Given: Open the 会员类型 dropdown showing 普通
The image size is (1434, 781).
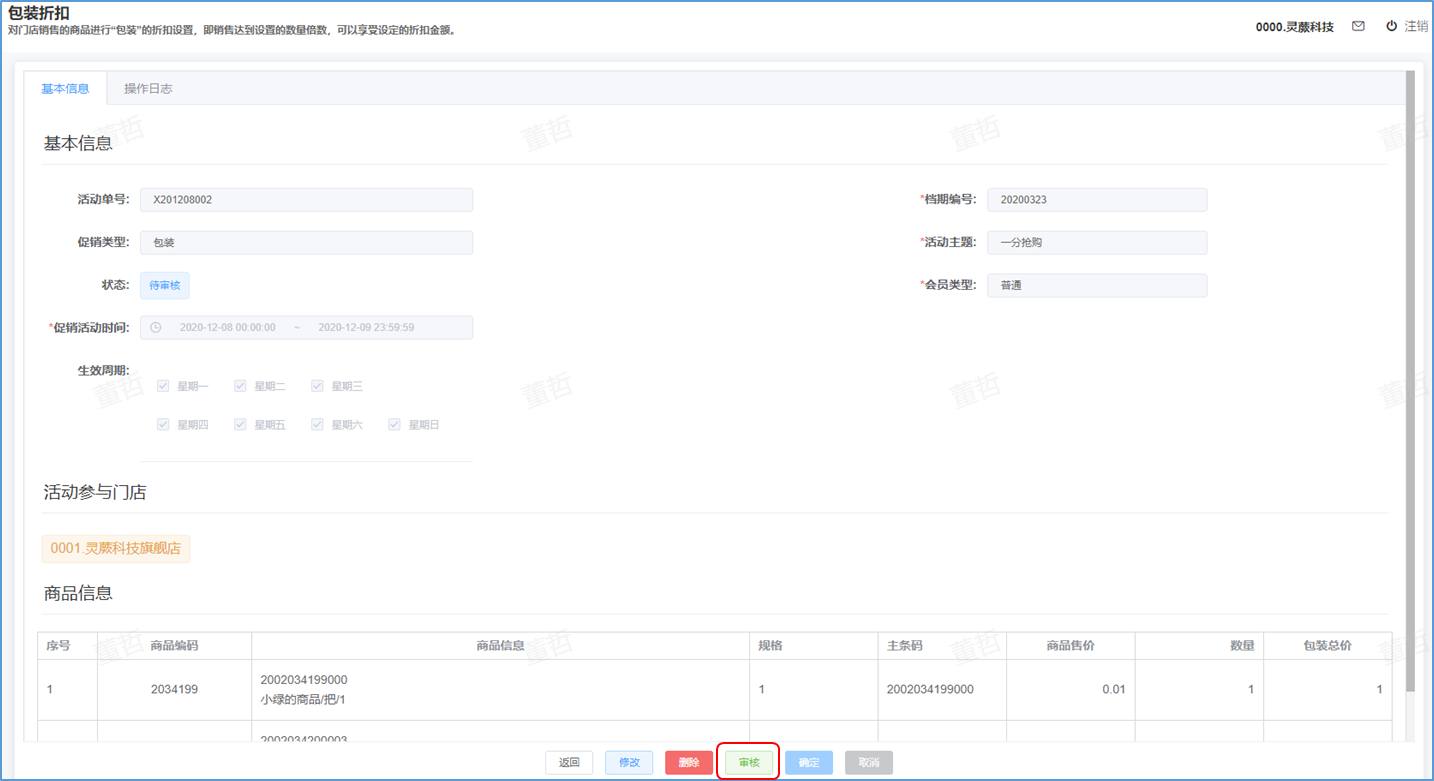Looking at the screenshot, I should 1096,286.
